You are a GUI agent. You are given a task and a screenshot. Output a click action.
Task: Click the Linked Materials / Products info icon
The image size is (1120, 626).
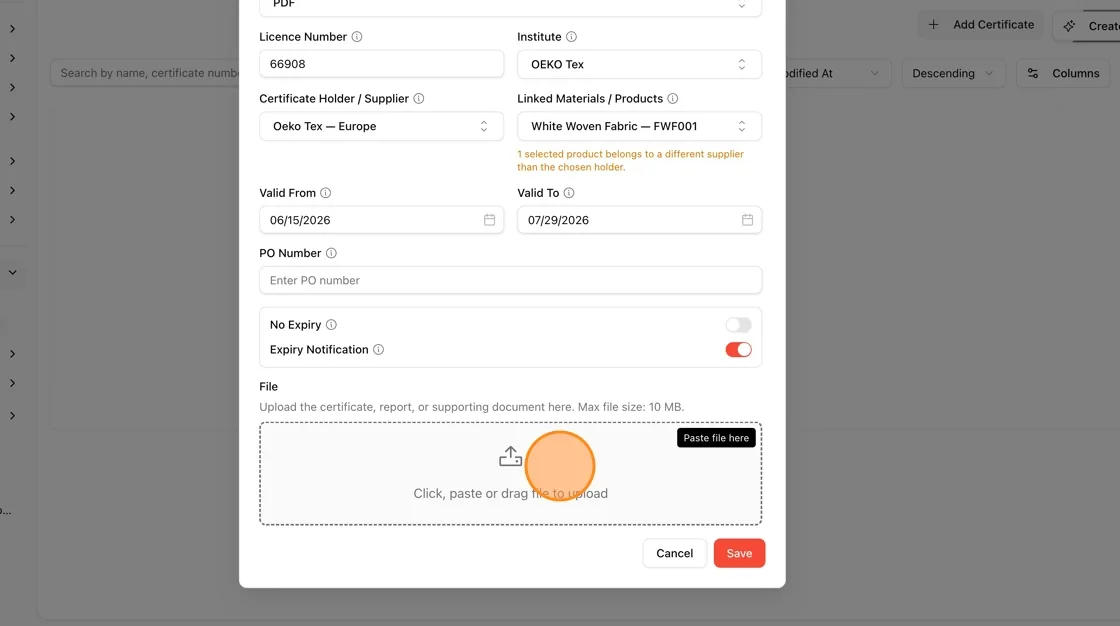pyautogui.click(x=673, y=99)
